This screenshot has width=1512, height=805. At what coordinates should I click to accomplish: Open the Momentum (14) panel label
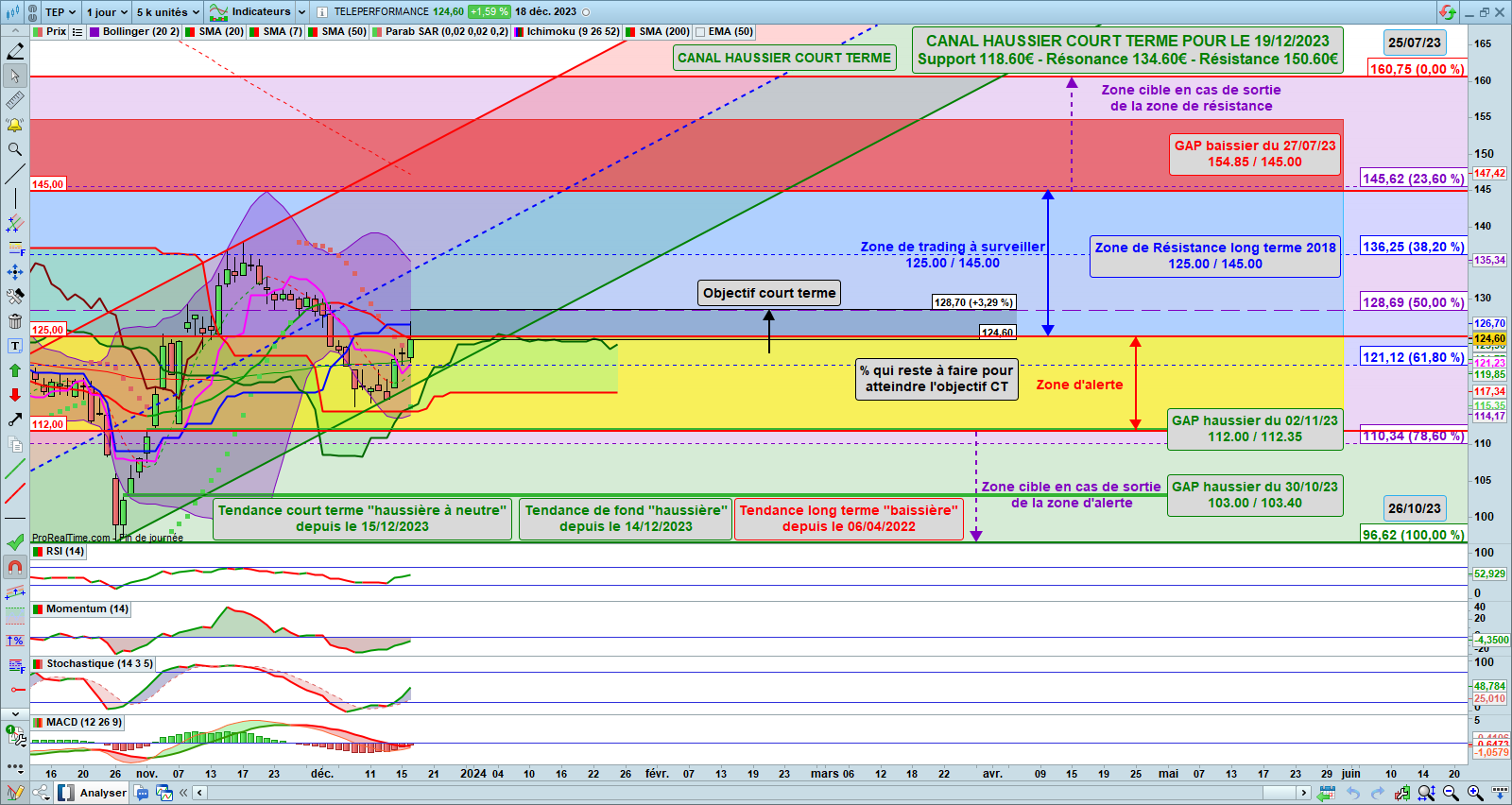tap(81, 609)
